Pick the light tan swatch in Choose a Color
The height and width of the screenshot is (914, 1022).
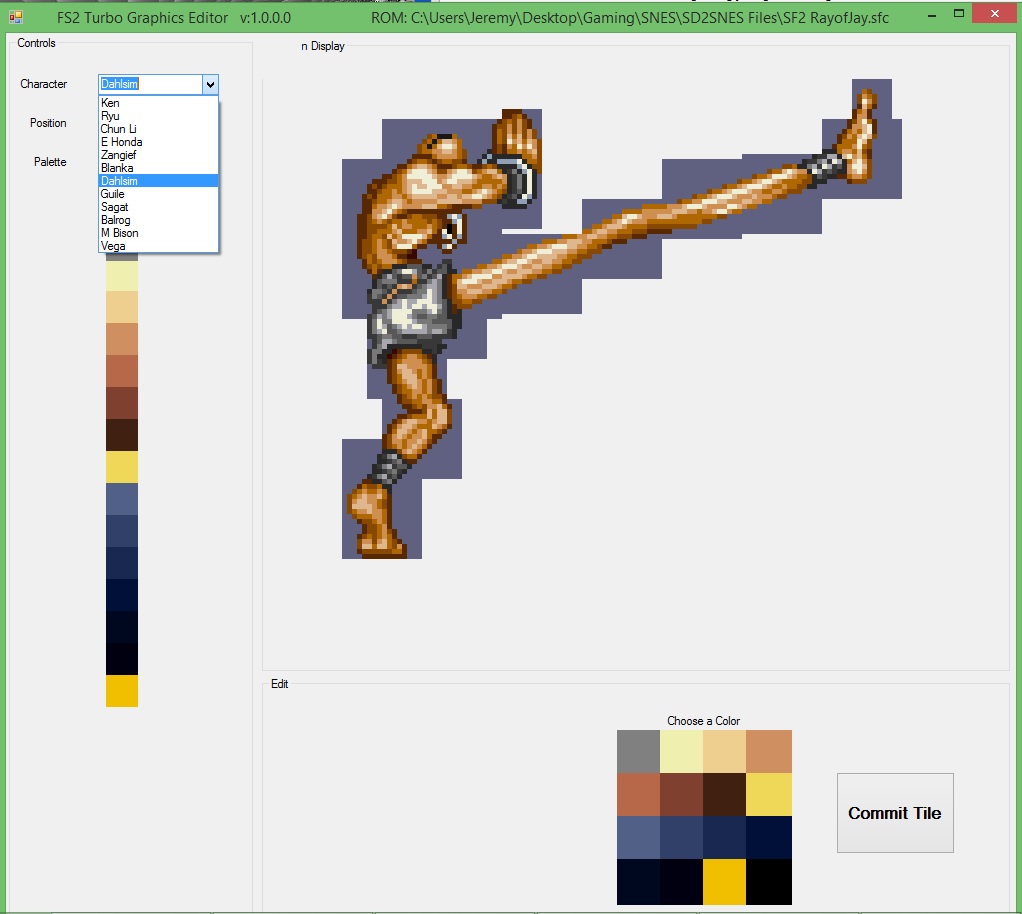coord(724,752)
